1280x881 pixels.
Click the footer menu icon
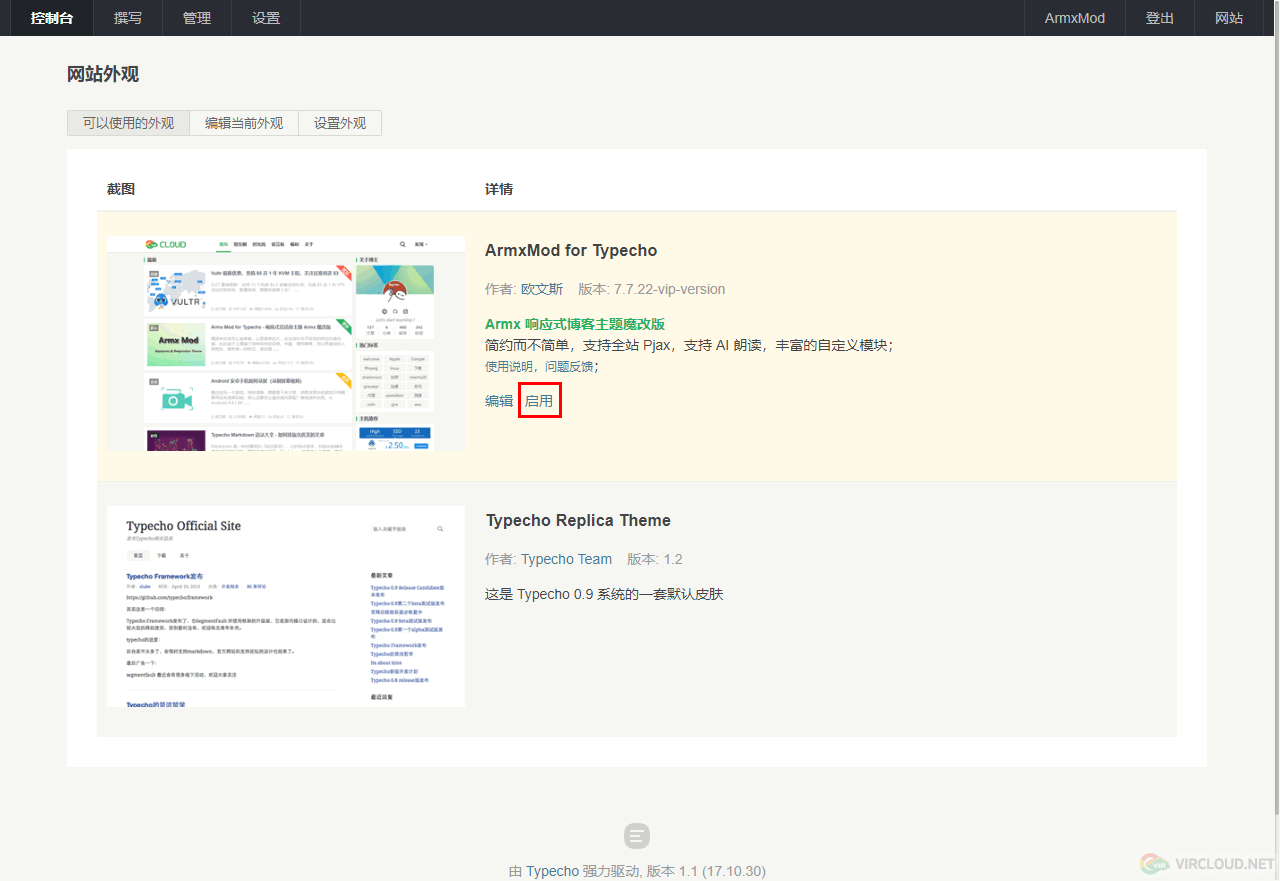coord(637,836)
